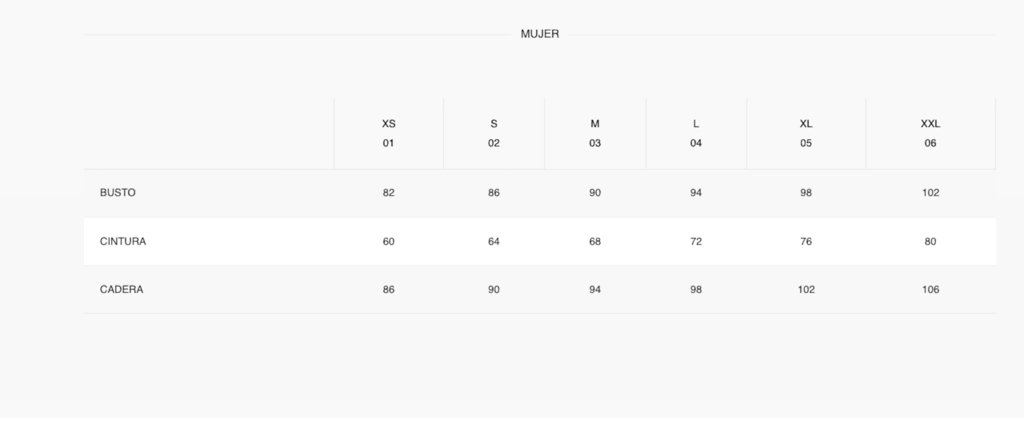Click the cintura value 68 for M
Image resolution: width=1024 pixels, height=421 pixels.
pos(595,242)
